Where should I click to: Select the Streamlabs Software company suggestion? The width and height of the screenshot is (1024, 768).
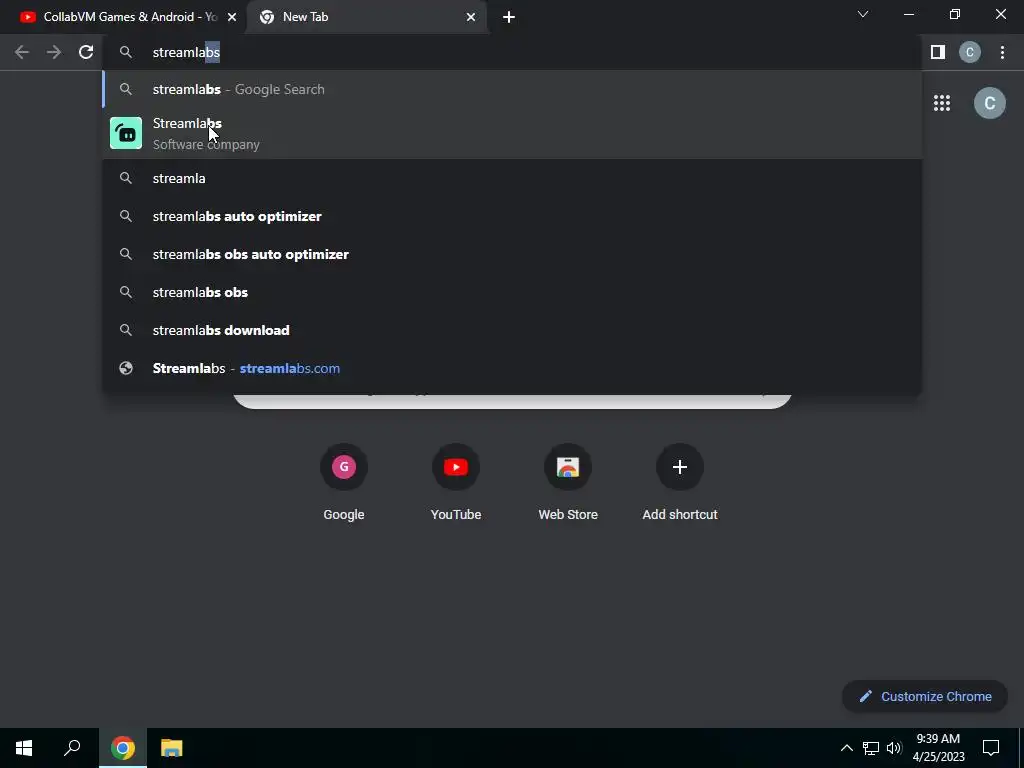pyautogui.click(x=512, y=133)
